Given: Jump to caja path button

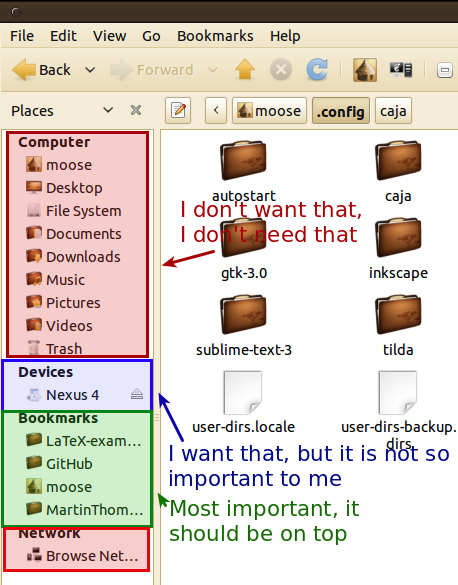Looking at the screenshot, I should point(393,110).
